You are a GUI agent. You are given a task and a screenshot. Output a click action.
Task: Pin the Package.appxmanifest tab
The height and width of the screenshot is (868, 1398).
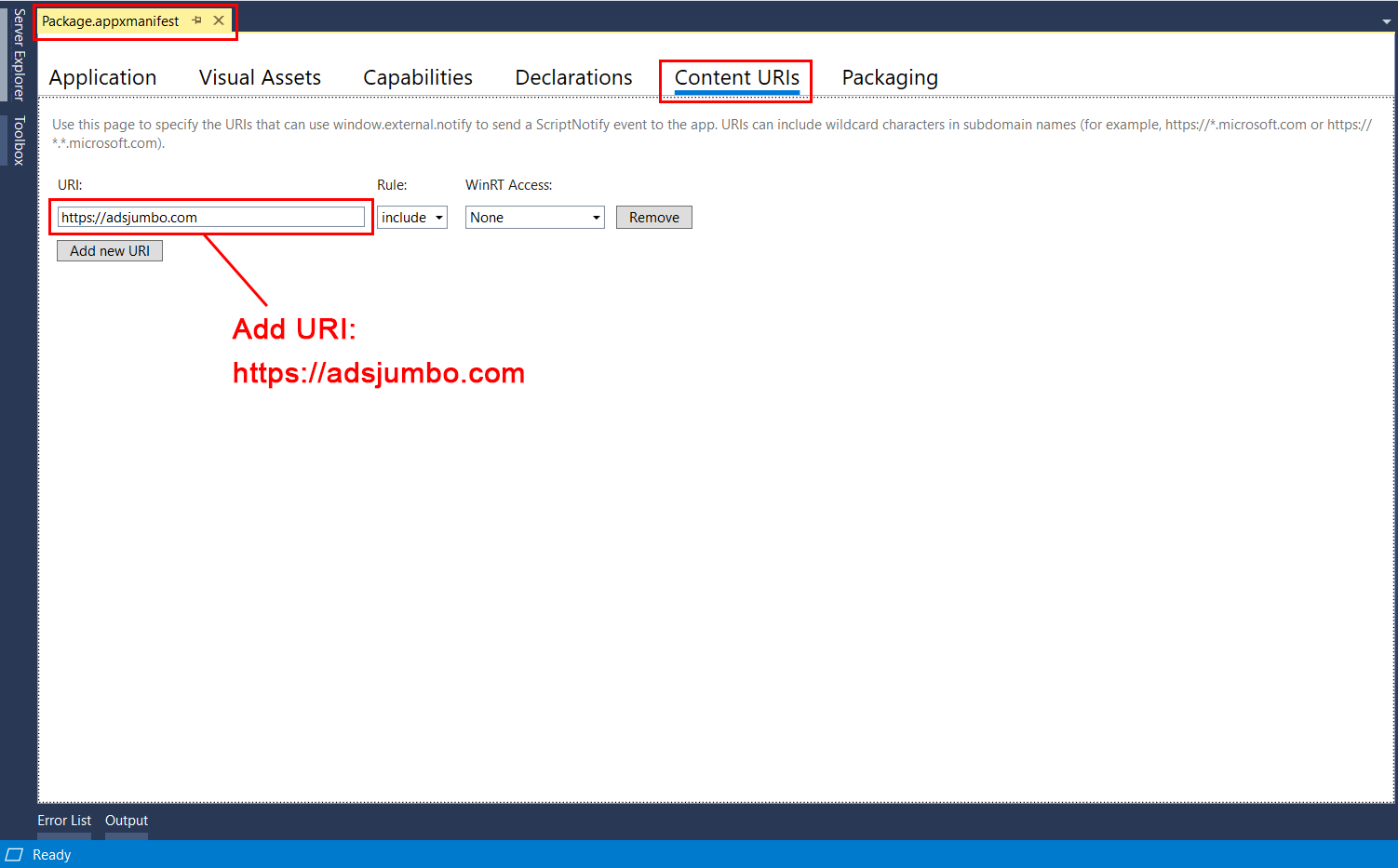tap(196, 20)
